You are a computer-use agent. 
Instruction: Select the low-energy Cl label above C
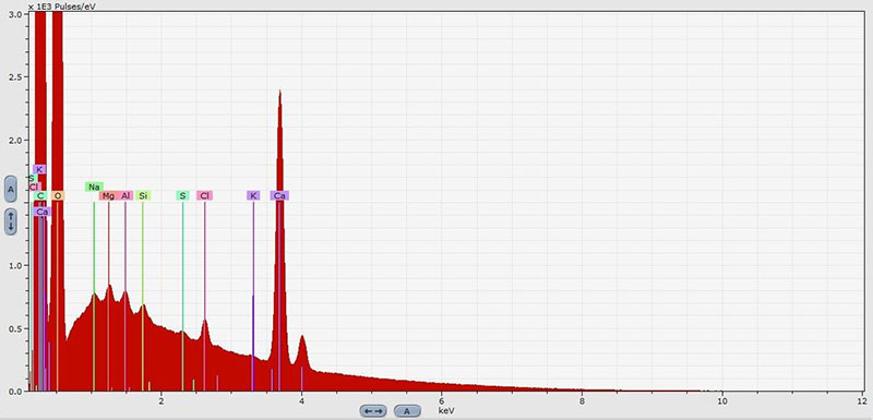point(35,187)
